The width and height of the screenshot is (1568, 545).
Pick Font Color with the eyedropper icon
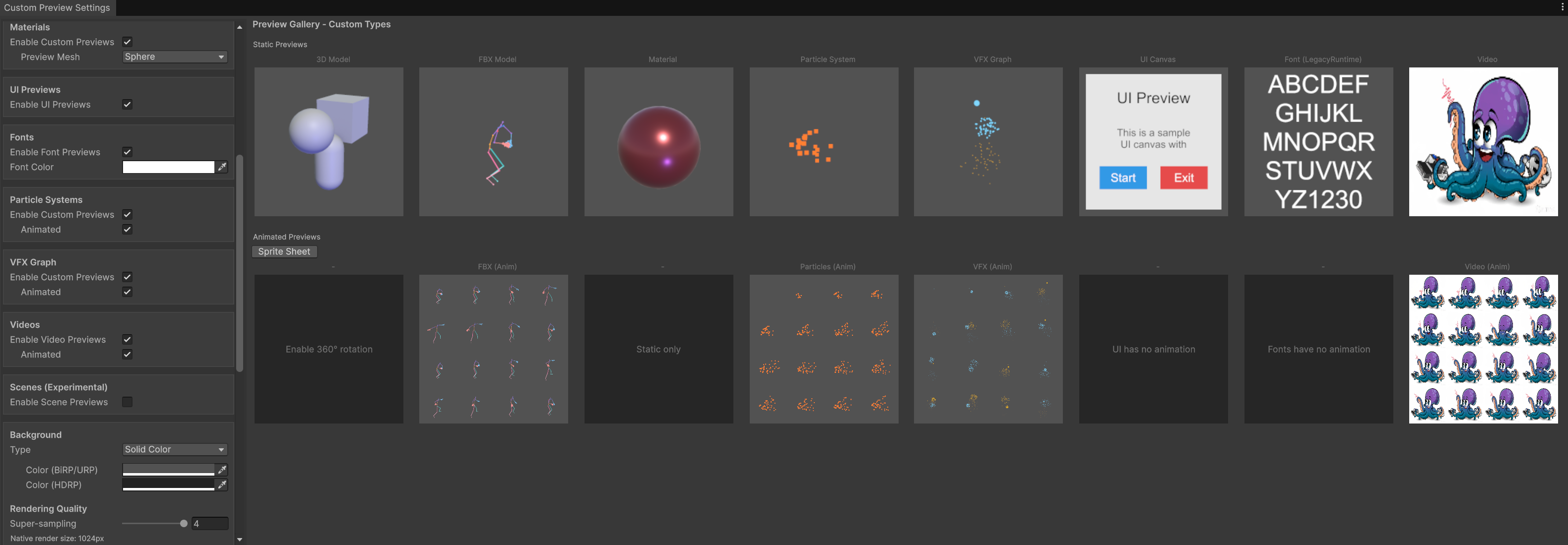[x=222, y=167]
